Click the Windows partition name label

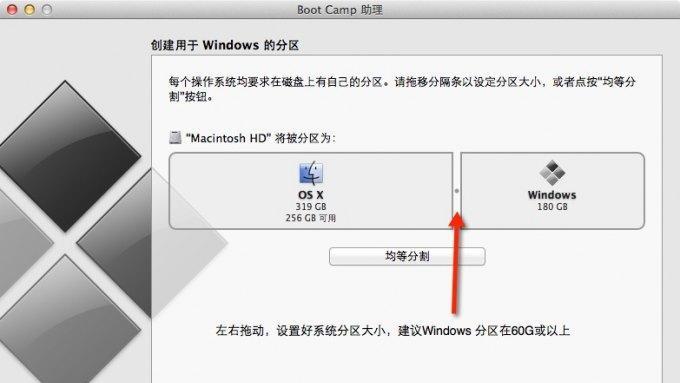point(552,195)
